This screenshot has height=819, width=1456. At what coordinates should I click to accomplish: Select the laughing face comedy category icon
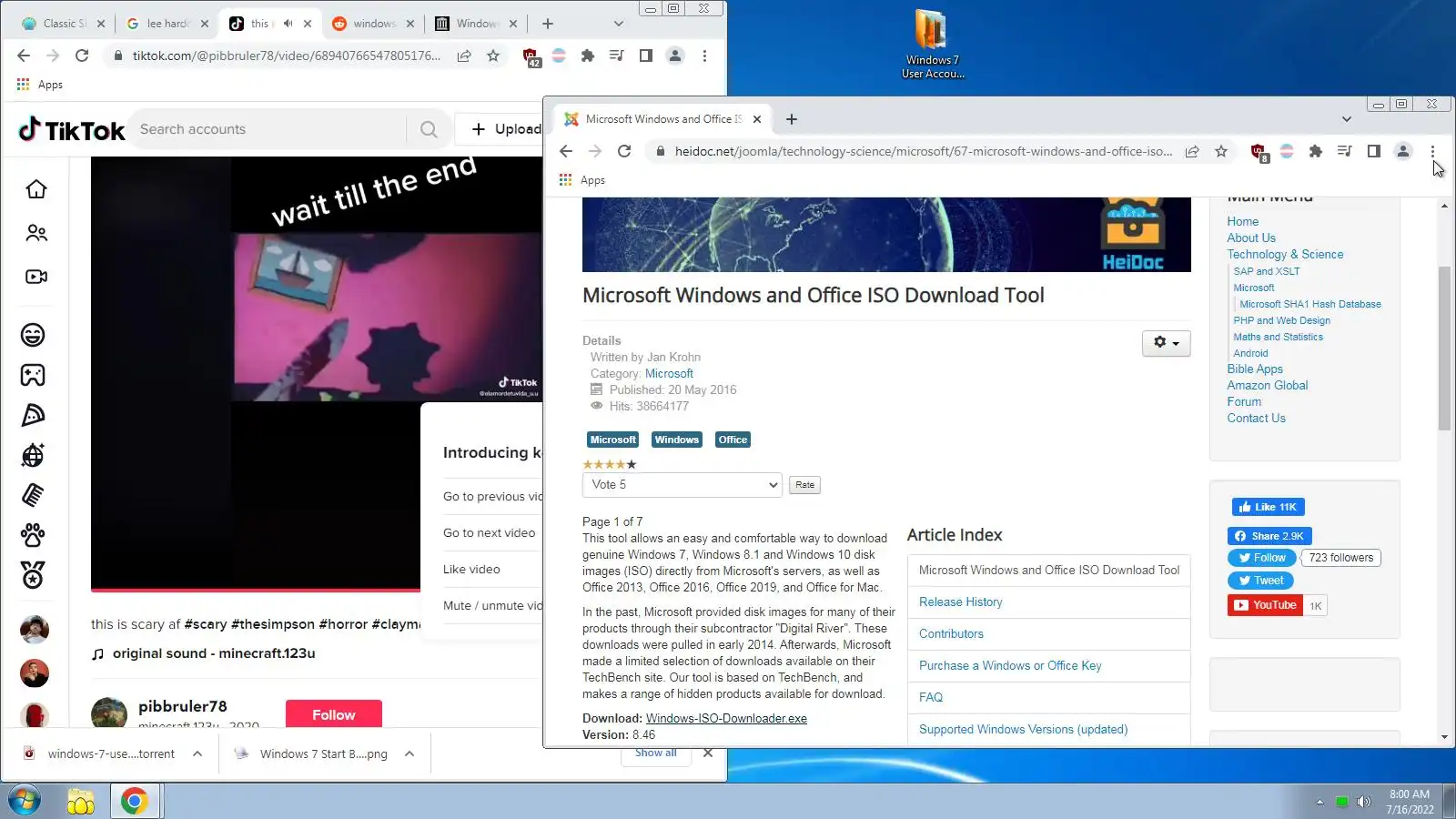click(33, 335)
